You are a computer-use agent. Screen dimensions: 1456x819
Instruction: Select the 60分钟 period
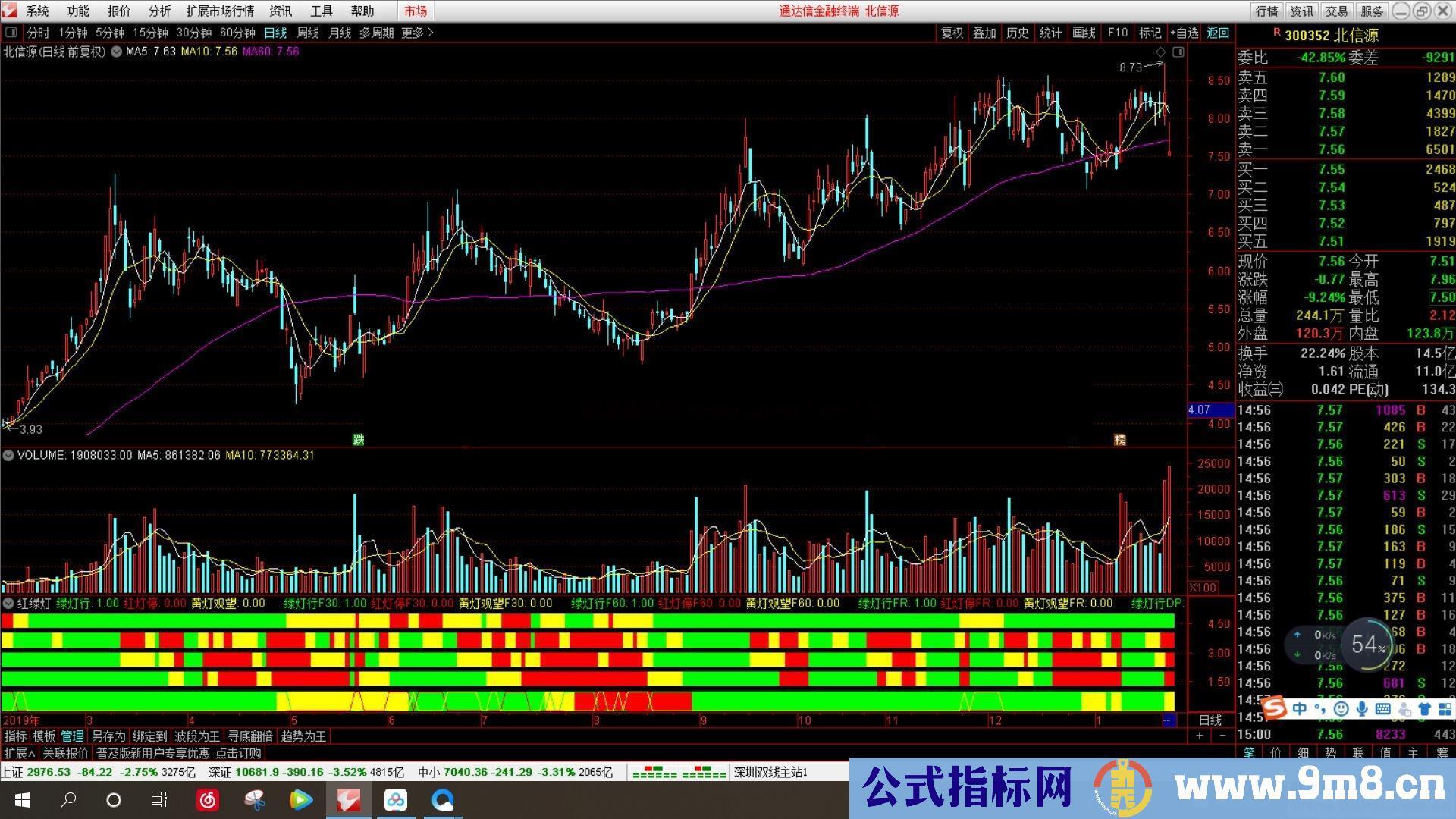pos(237,33)
